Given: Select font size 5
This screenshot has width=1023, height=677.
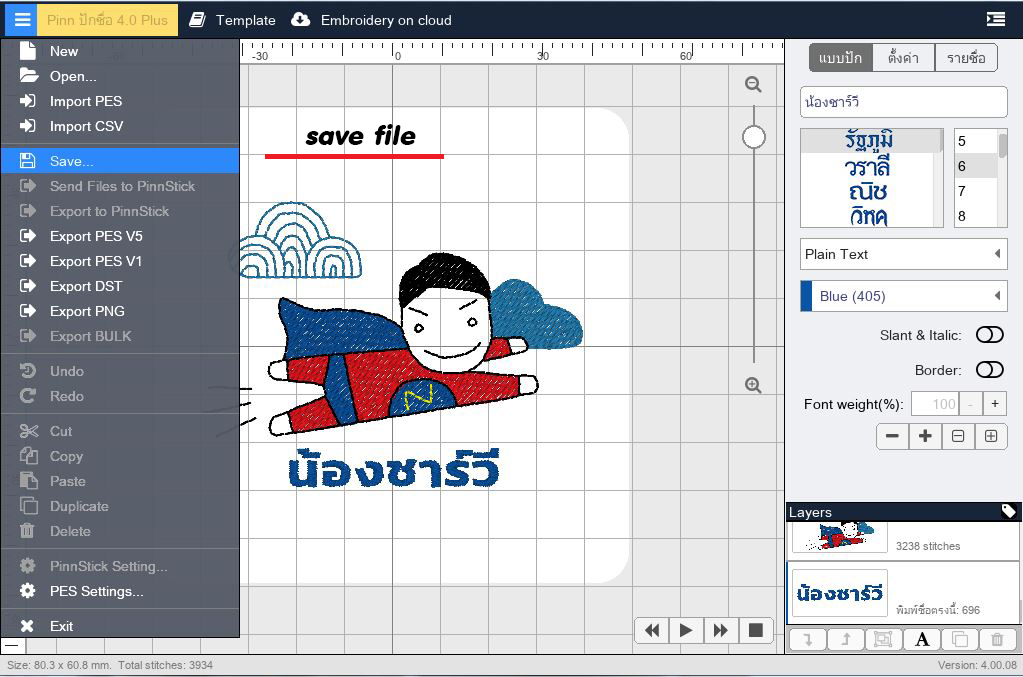Looking at the screenshot, I should tap(975, 141).
